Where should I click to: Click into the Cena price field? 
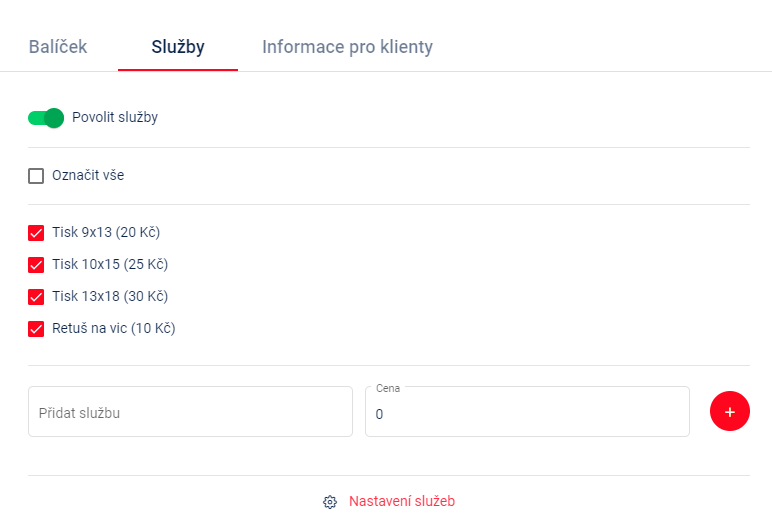pyautogui.click(x=527, y=411)
